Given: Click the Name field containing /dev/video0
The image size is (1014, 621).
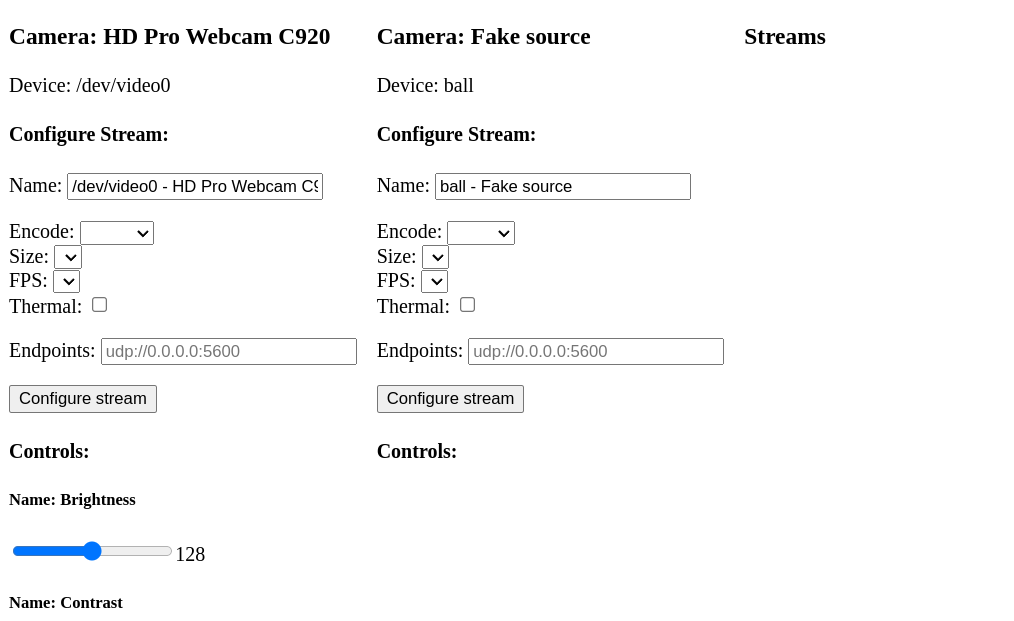Looking at the screenshot, I should [x=194, y=186].
